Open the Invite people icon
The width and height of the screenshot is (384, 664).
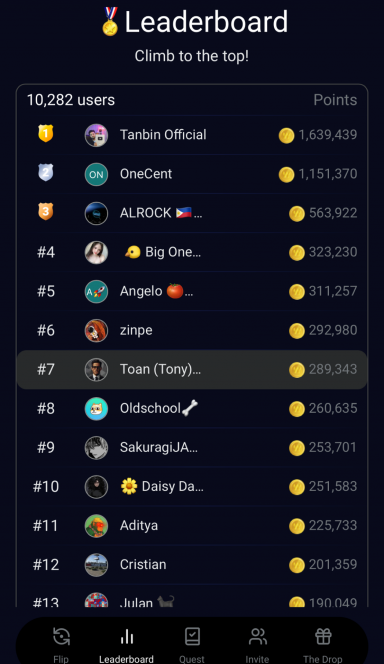point(257,636)
